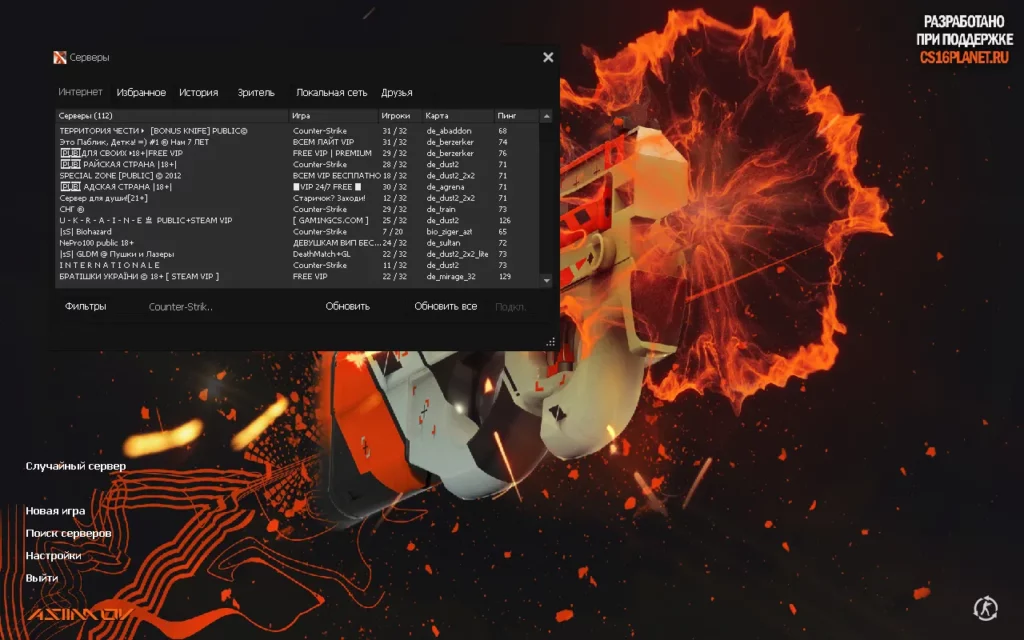Click the Half-Life runner logo icon
The width and height of the screenshot is (1024, 640).
pyautogui.click(x=985, y=607)
